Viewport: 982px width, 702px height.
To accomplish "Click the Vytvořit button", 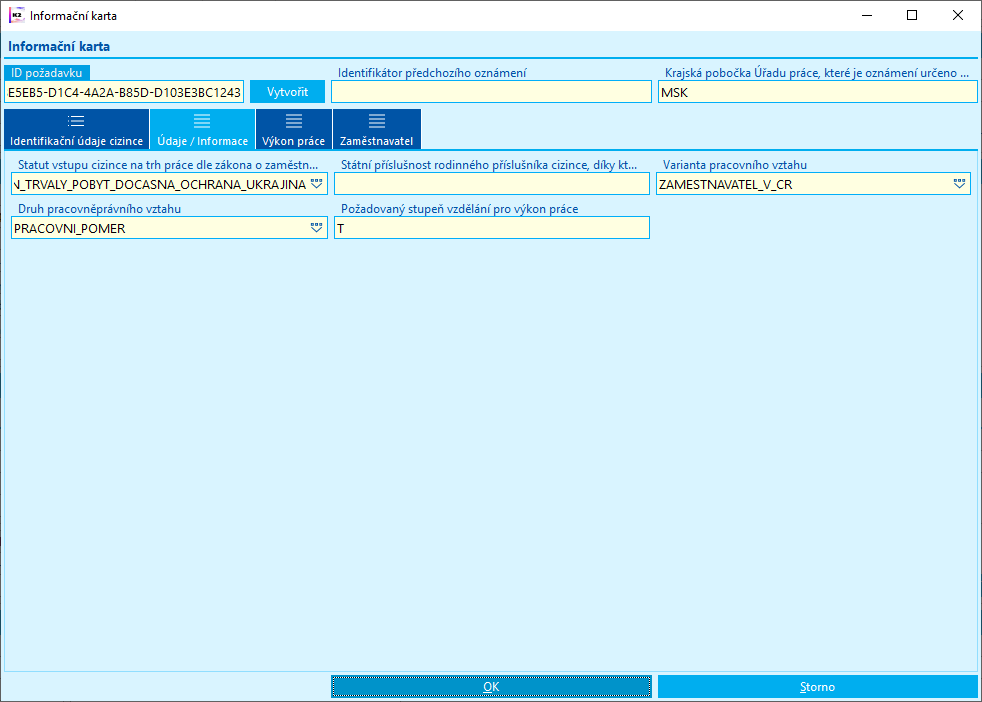I will click(x=287, y=92).
